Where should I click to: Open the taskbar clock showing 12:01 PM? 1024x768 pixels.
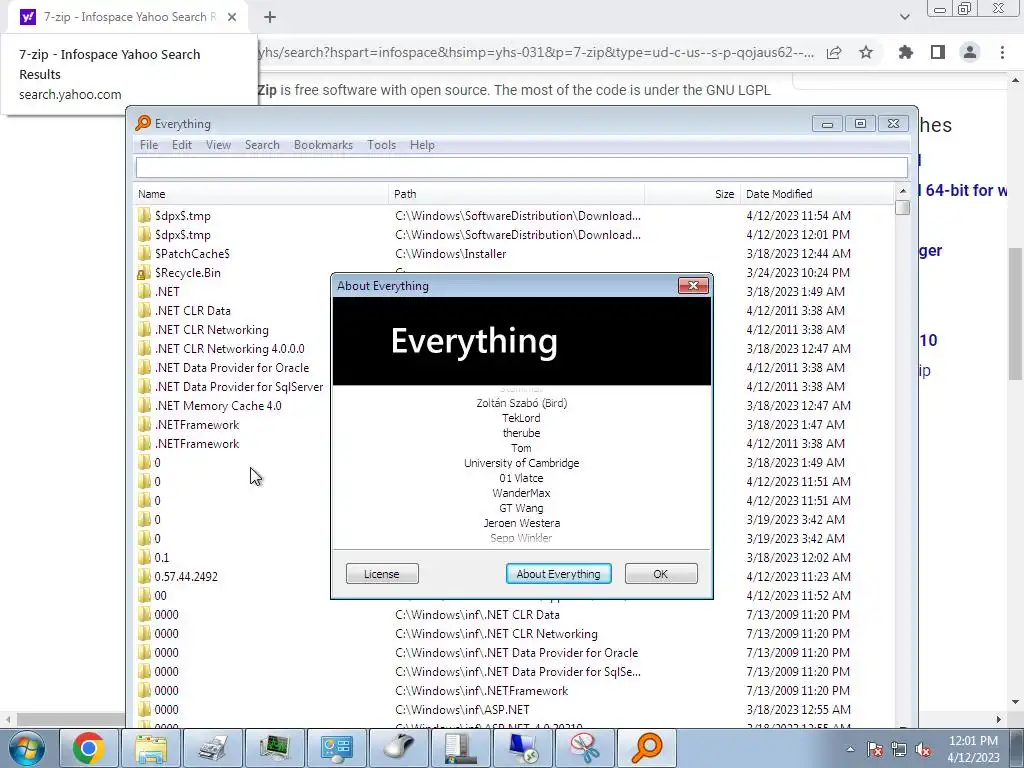(973, 748)
